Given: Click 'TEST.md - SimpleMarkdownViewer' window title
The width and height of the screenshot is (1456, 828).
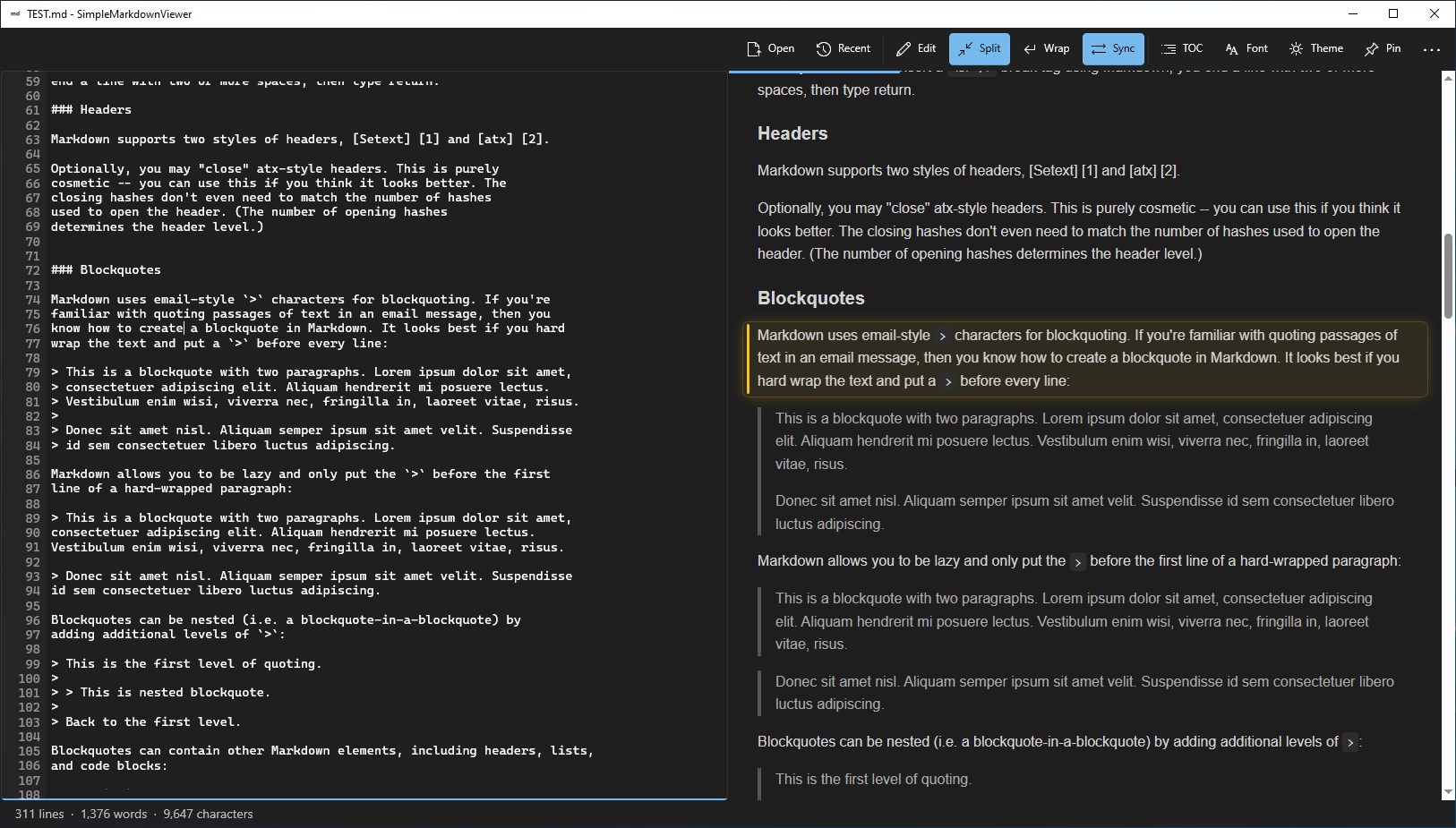Looking at the screenshot, I should tap(109, 13).
